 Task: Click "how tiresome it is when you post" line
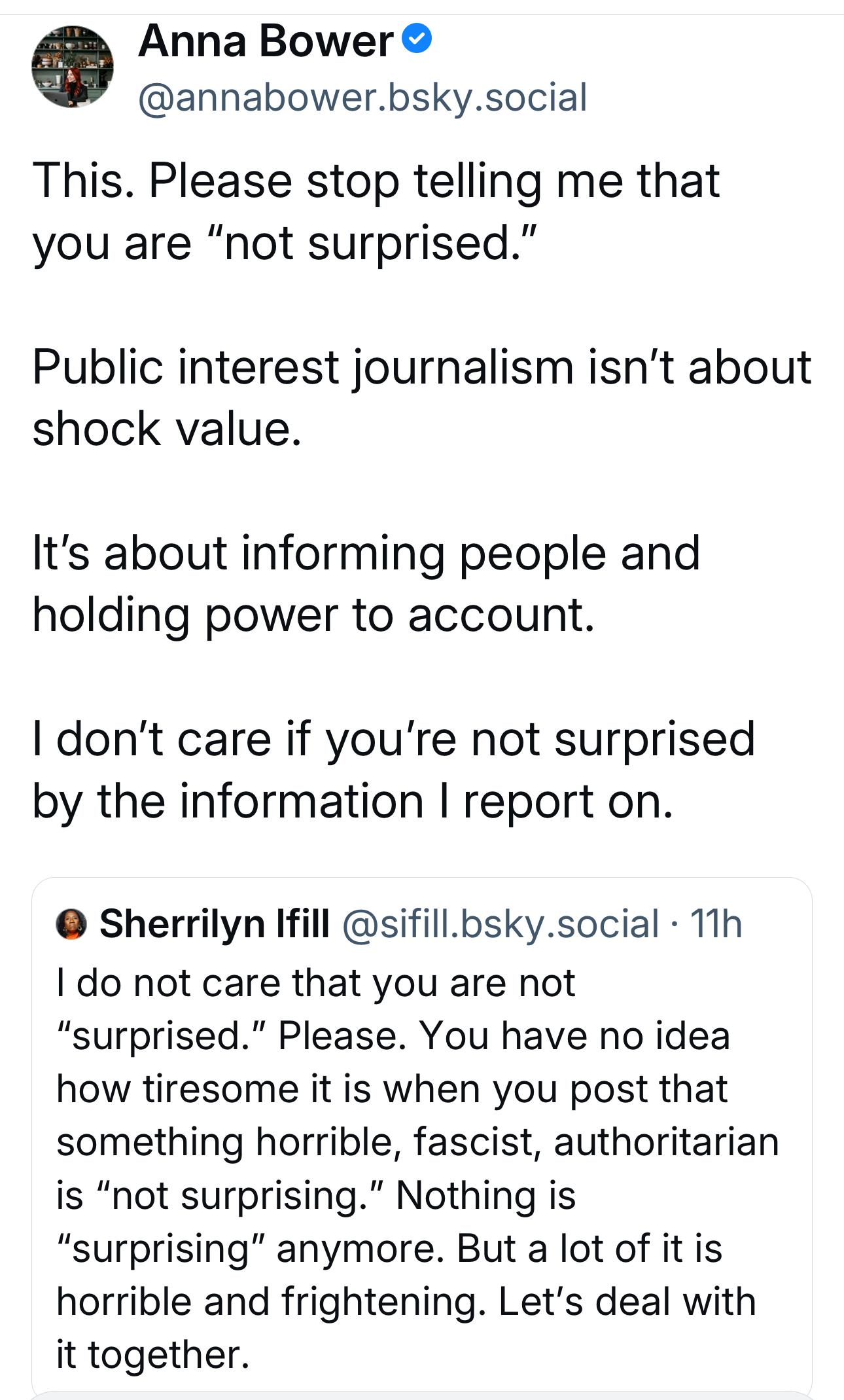(392, 1089)
